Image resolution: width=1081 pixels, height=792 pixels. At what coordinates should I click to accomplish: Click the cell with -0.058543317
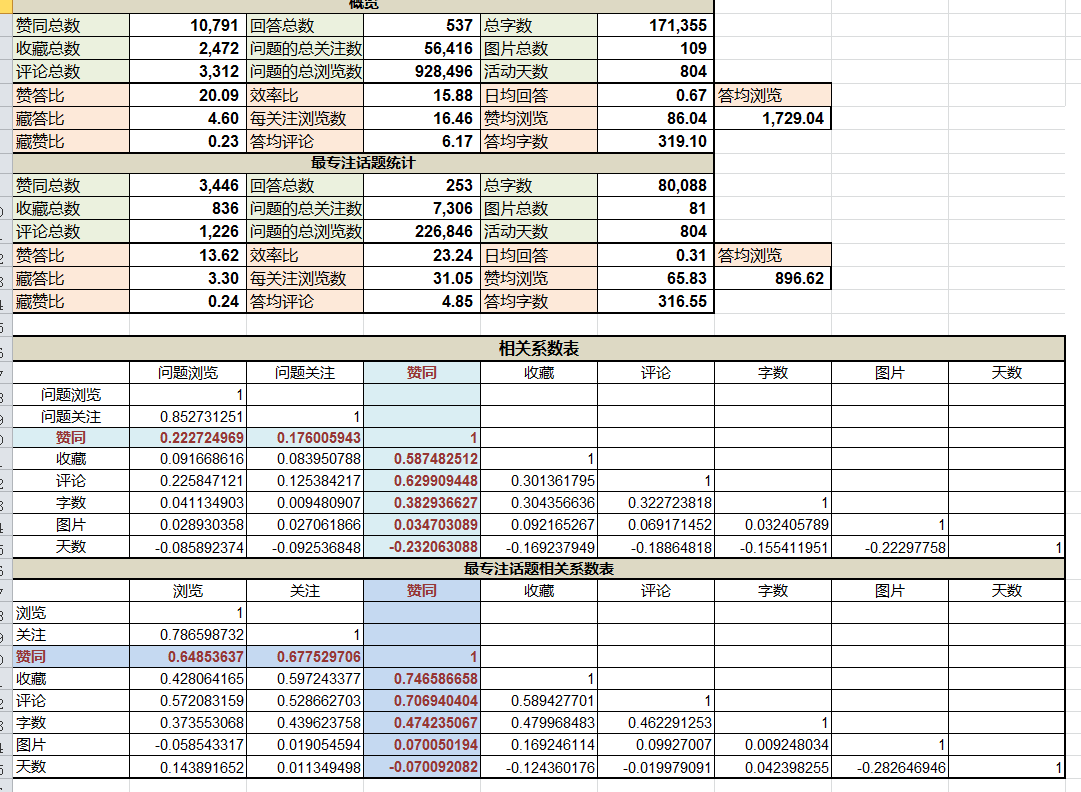pos(188,745)
